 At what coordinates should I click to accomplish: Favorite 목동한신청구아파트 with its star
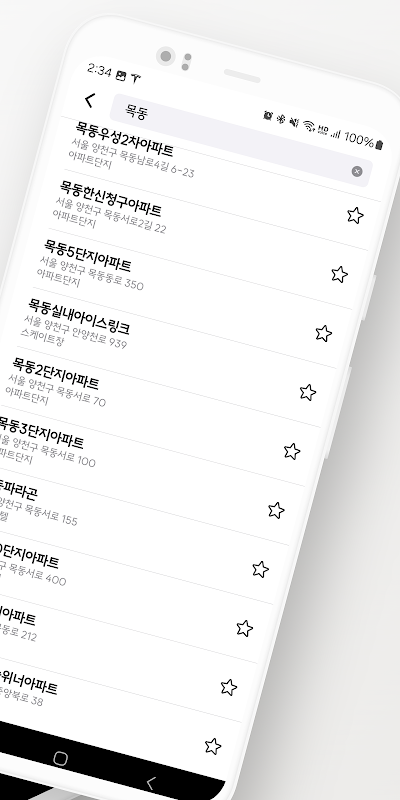point(355,215)
